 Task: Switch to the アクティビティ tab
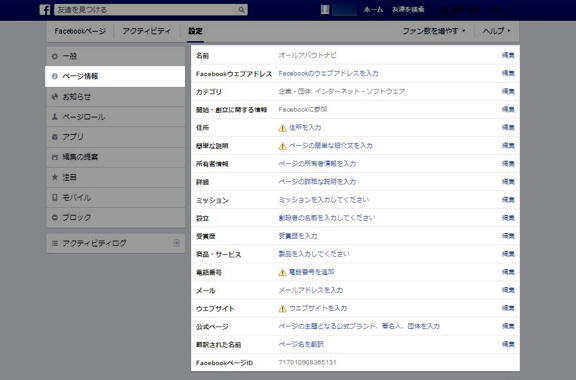tap(147, 31)
